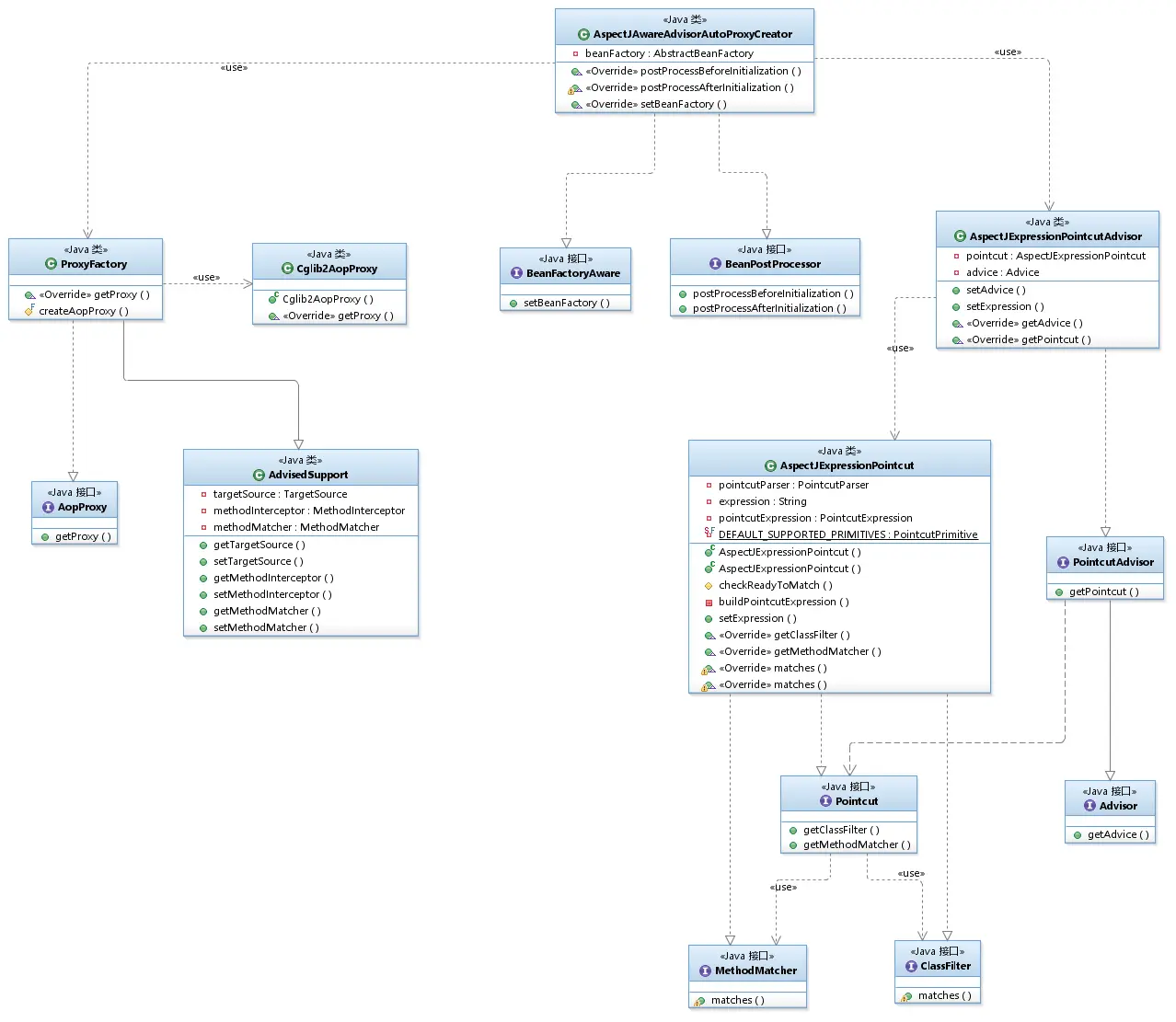Select the buildPointcutExpression private method icon

pos(709,602)
